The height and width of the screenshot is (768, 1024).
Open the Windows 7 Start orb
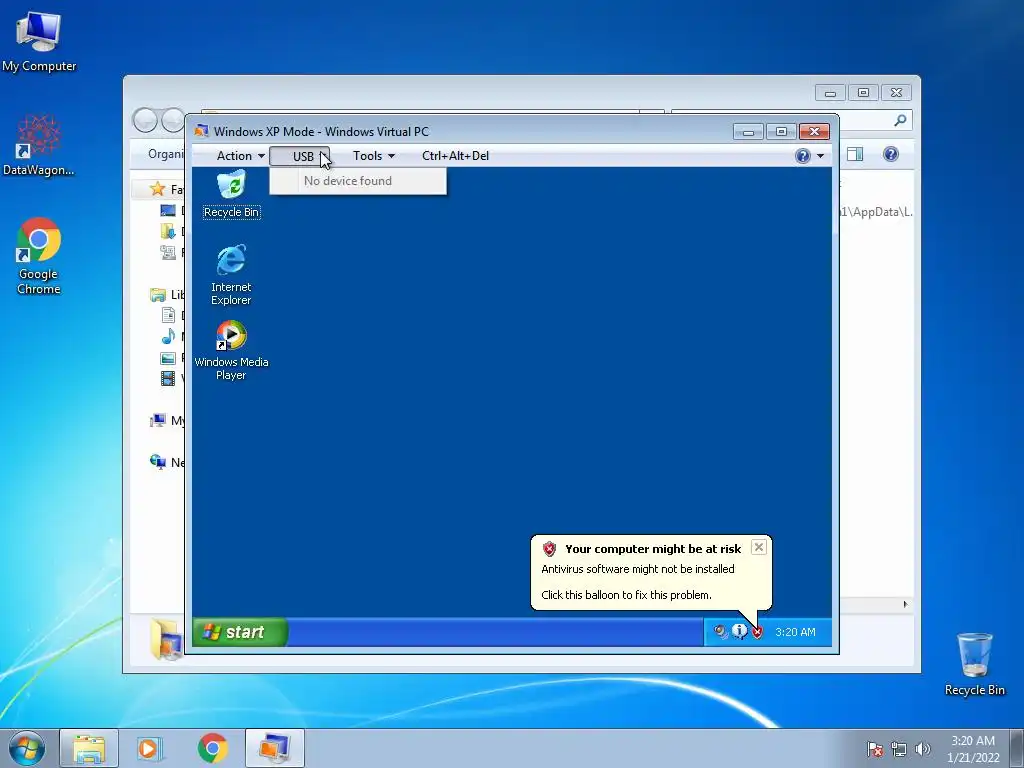click(x=27, y=748)
